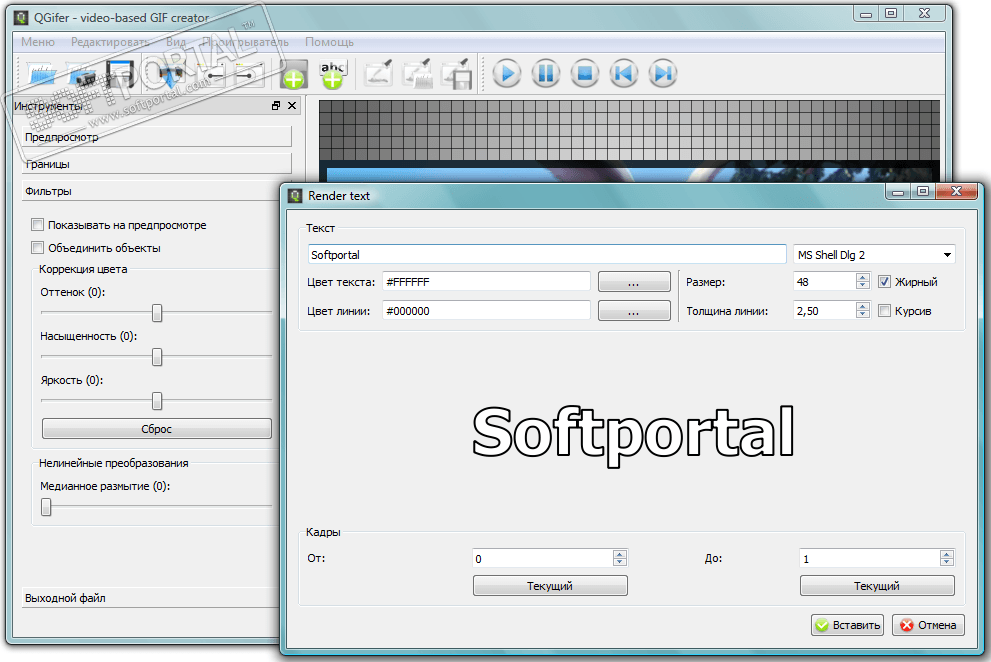Click the camera video toolbar icon
The width and height of the screenshot is (991, 662).
click(x=82, y=74)
